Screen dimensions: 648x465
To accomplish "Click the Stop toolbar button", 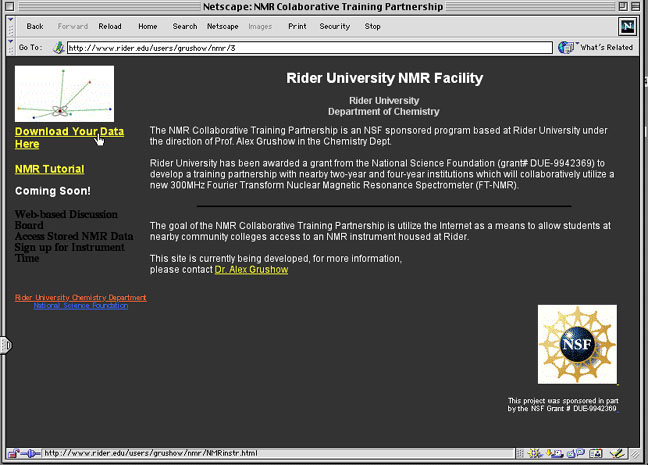I will (372, 26).
